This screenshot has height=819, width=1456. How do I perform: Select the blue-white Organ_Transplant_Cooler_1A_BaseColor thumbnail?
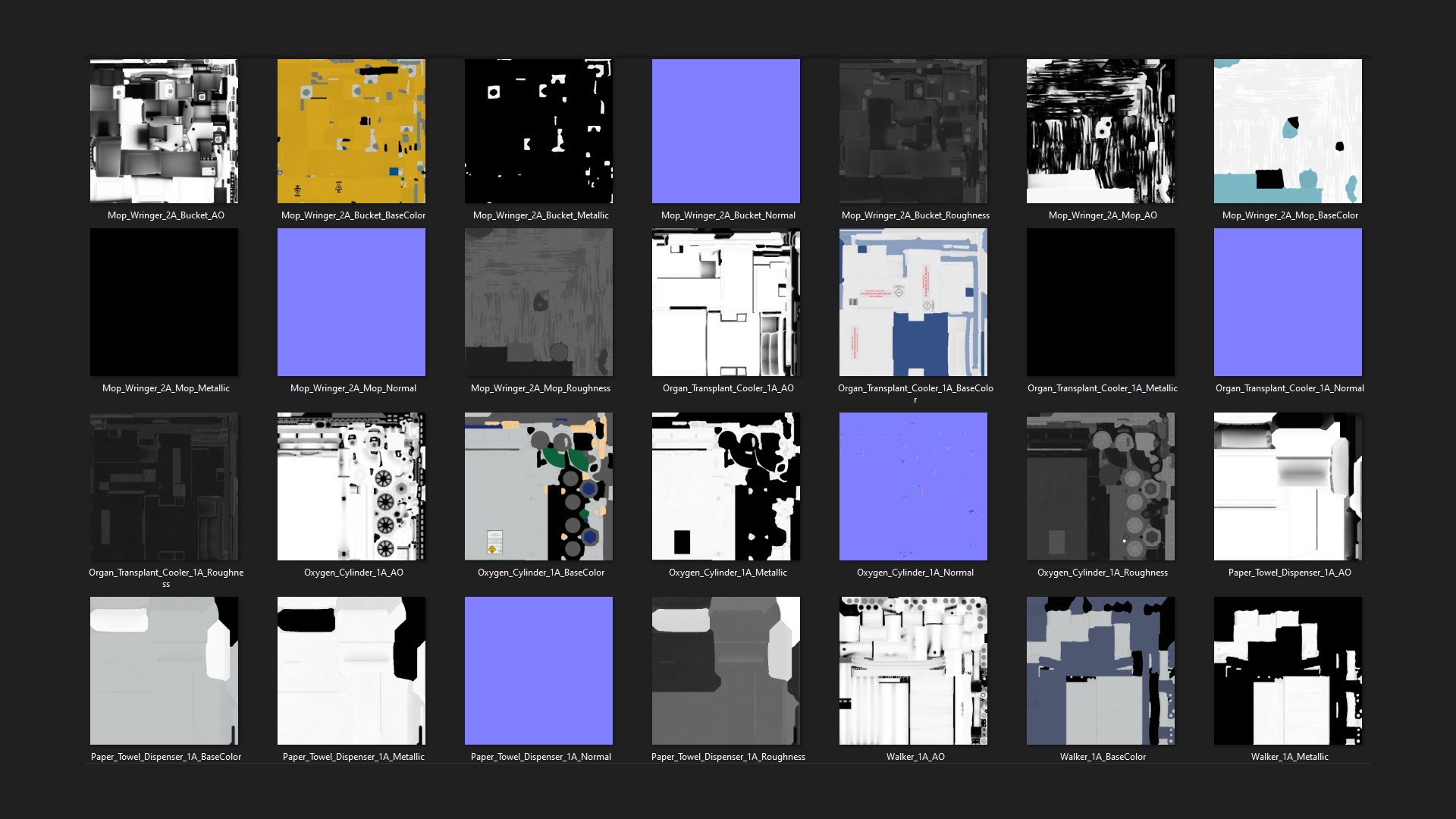pos(913,302)
